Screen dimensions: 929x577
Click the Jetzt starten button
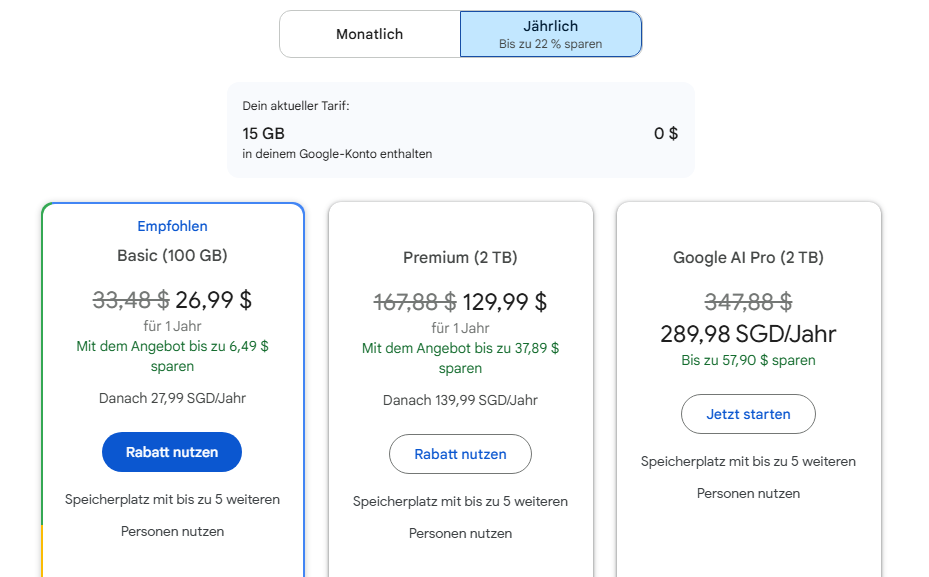[748, 414]
